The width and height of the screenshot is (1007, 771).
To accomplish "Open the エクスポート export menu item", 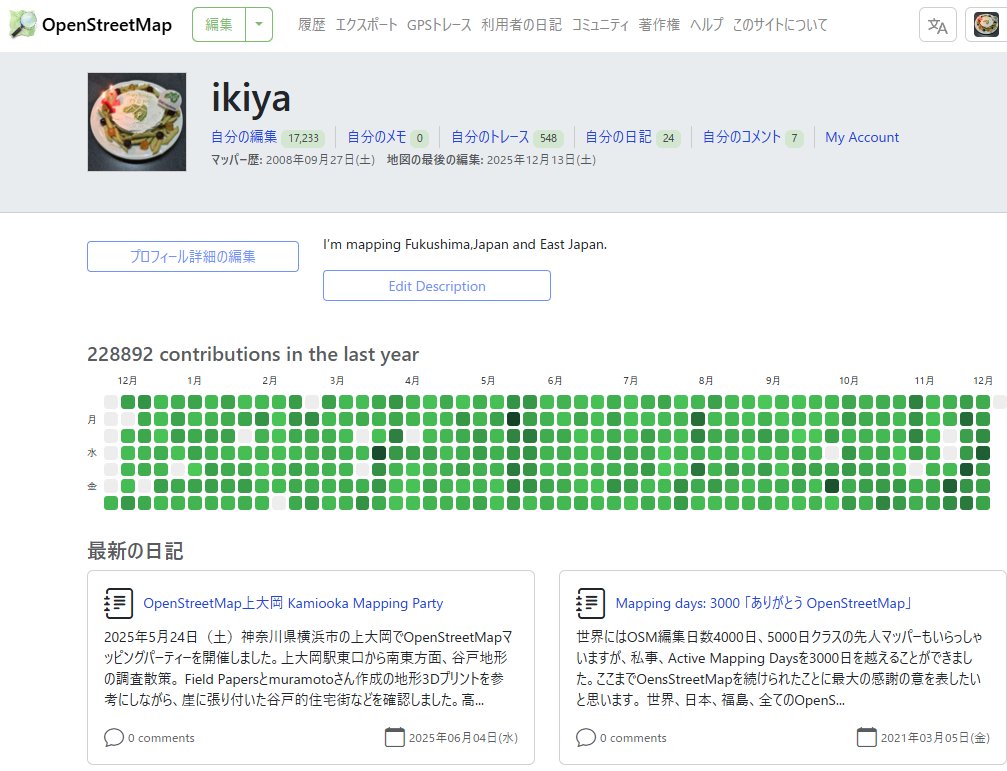I will coord(366,25).
